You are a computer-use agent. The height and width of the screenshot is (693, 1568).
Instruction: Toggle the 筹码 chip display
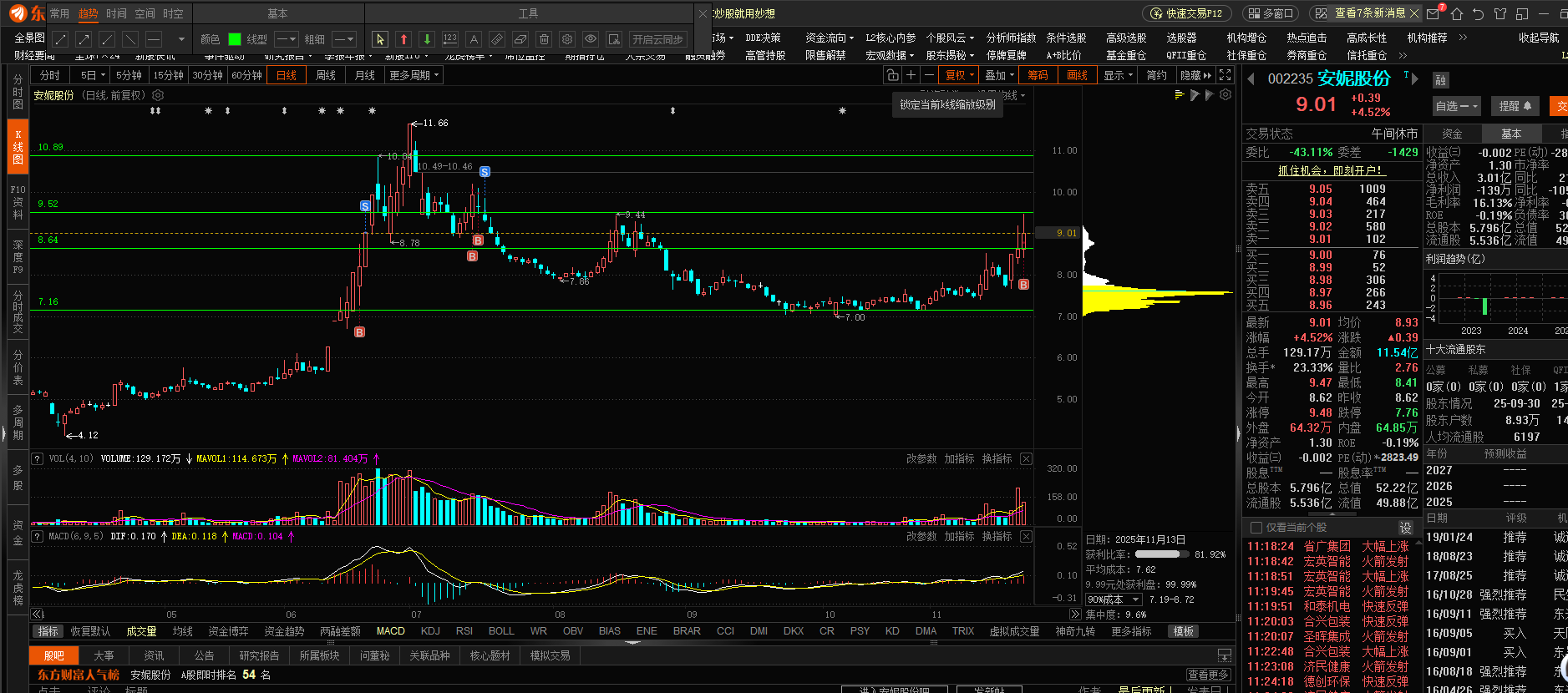(1038, 75)
